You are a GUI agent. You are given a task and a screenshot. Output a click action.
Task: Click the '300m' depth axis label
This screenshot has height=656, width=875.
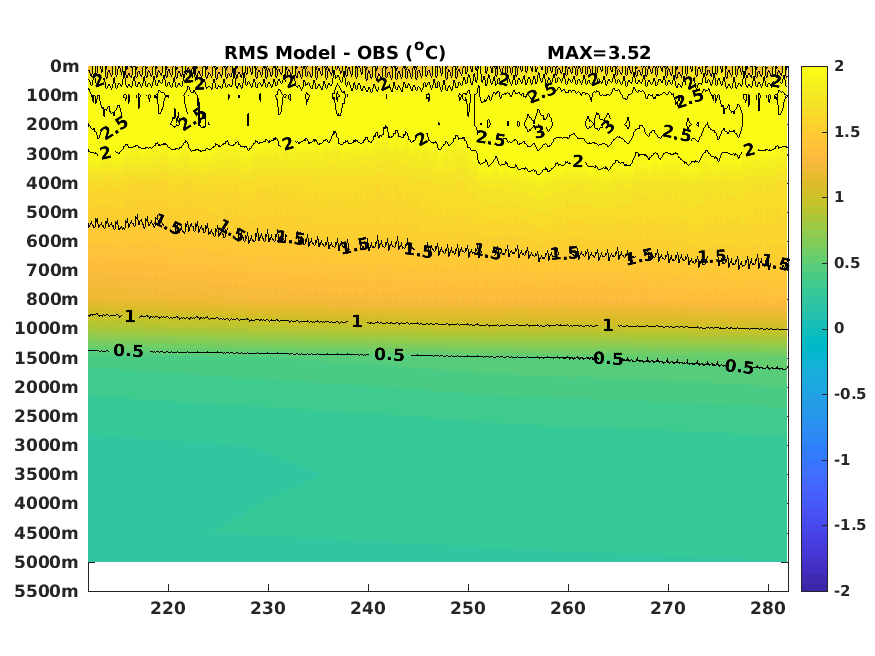coord(52,154)
